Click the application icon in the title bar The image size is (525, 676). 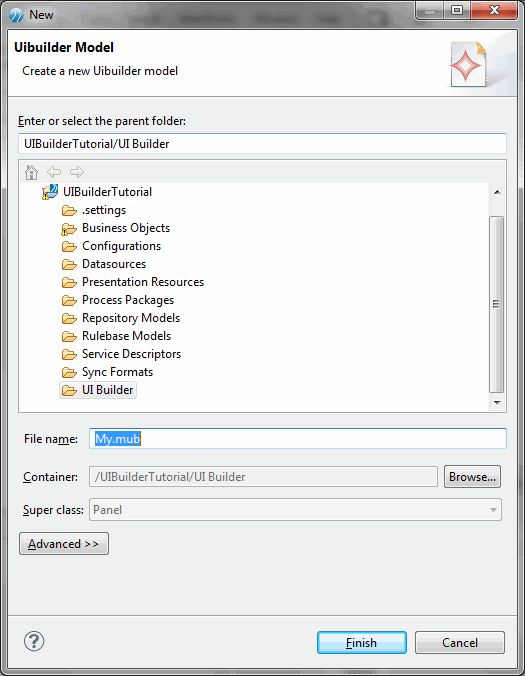(x=16, y=15)
